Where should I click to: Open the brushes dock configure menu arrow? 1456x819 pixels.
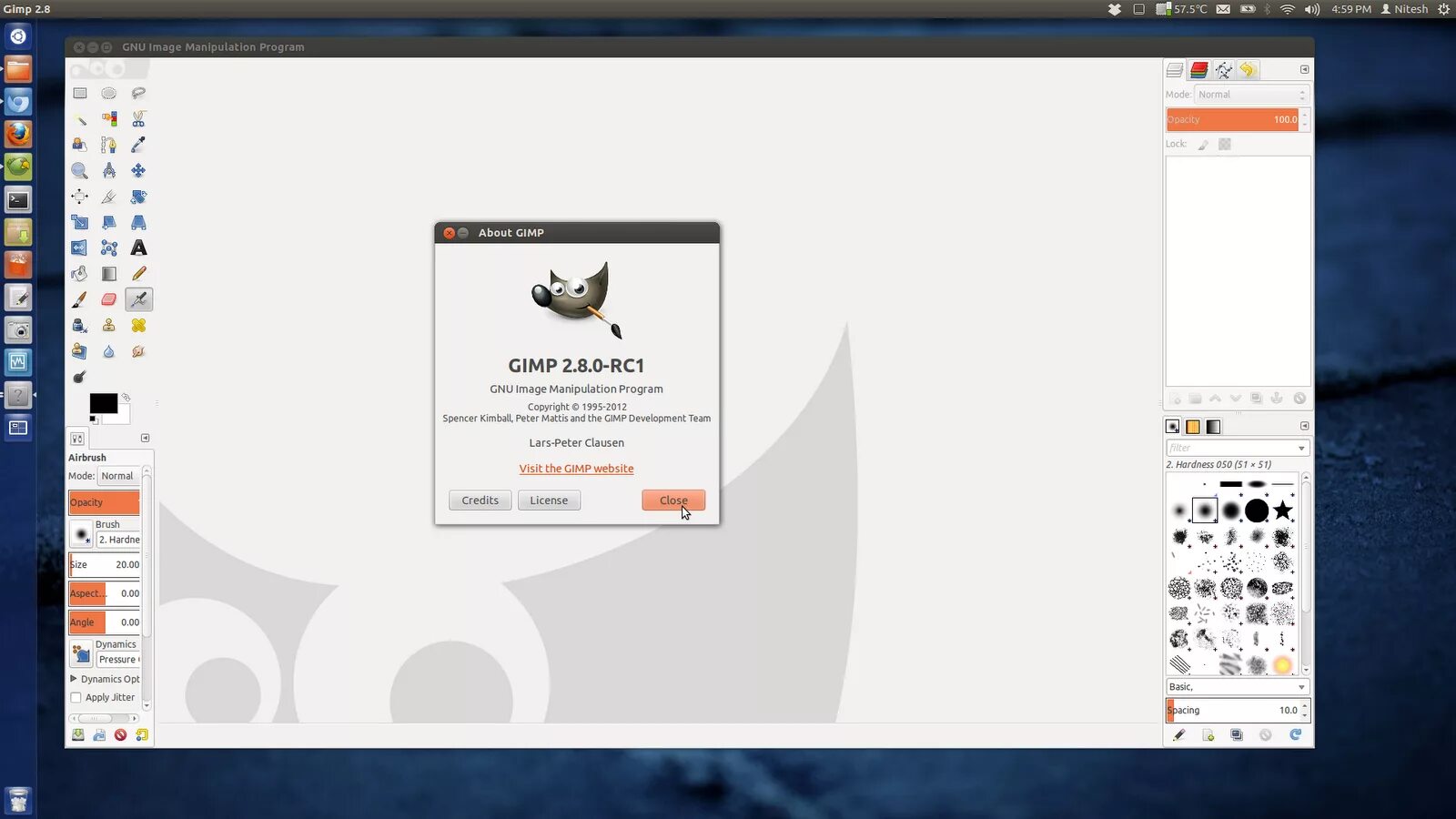point(1304,426)
